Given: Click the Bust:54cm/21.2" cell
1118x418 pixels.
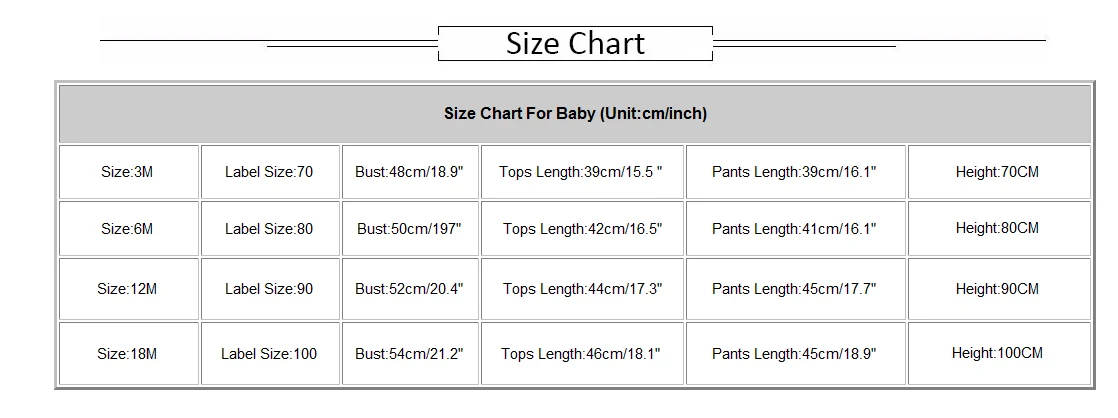Looking at the screenshot, I should click(410, 354).
